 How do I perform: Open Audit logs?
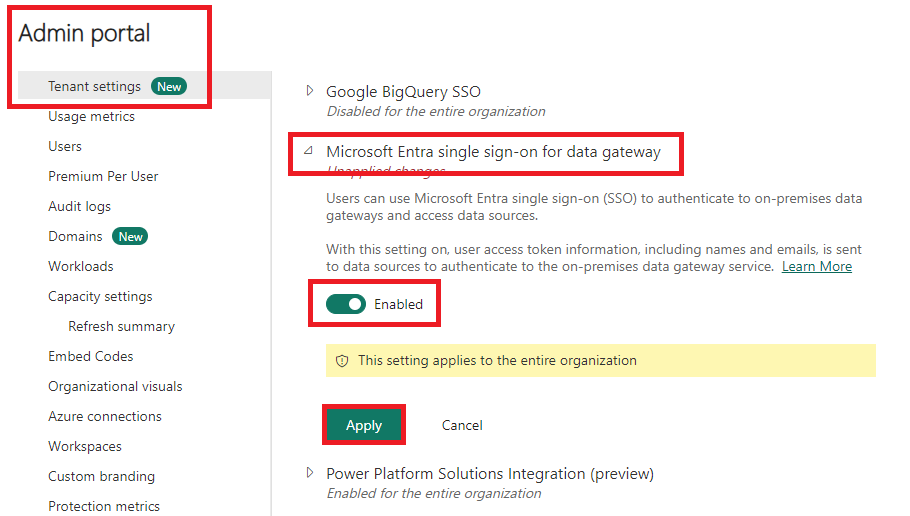pos(79,207)
